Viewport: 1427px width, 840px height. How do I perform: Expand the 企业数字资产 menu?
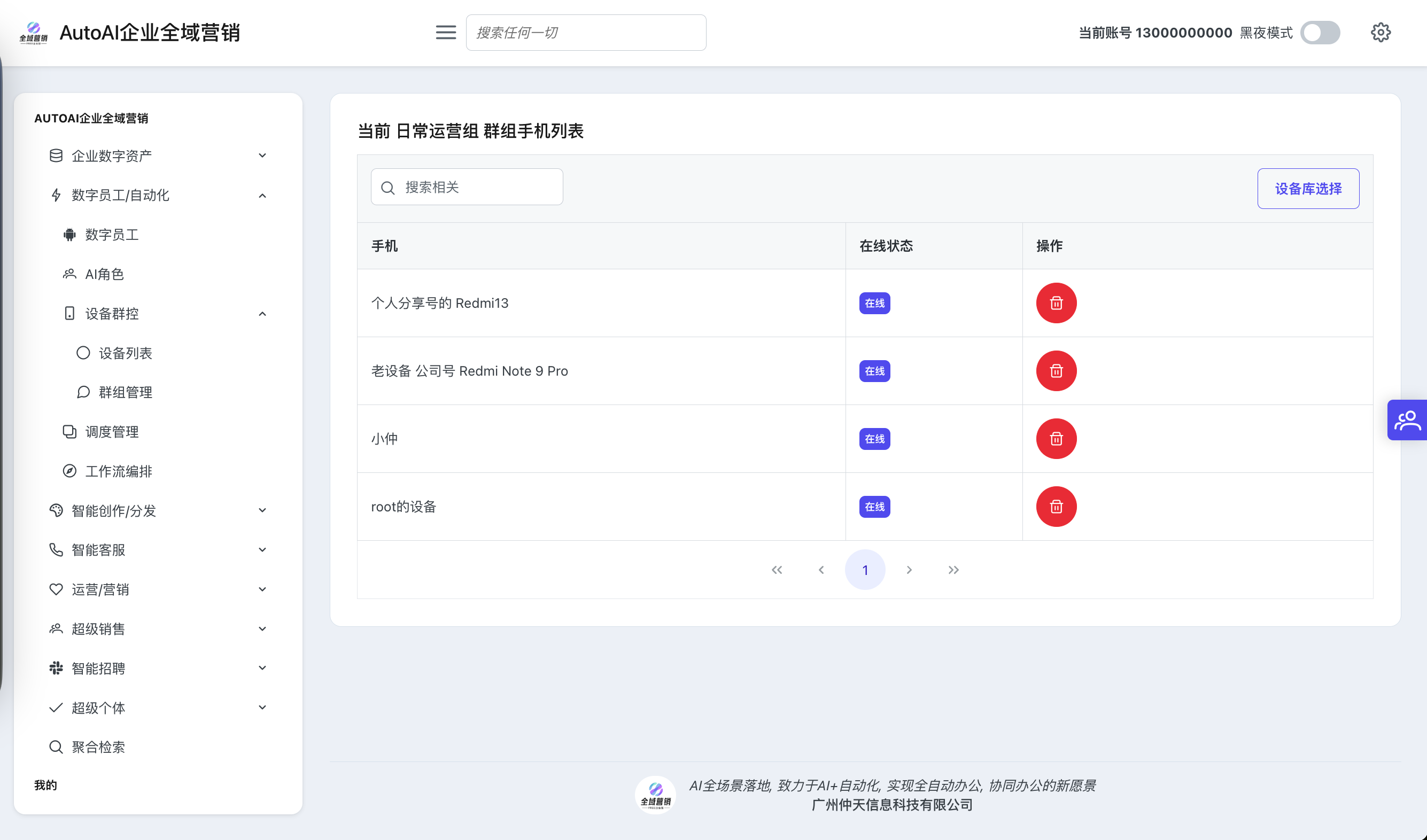[x=158, y=155]
